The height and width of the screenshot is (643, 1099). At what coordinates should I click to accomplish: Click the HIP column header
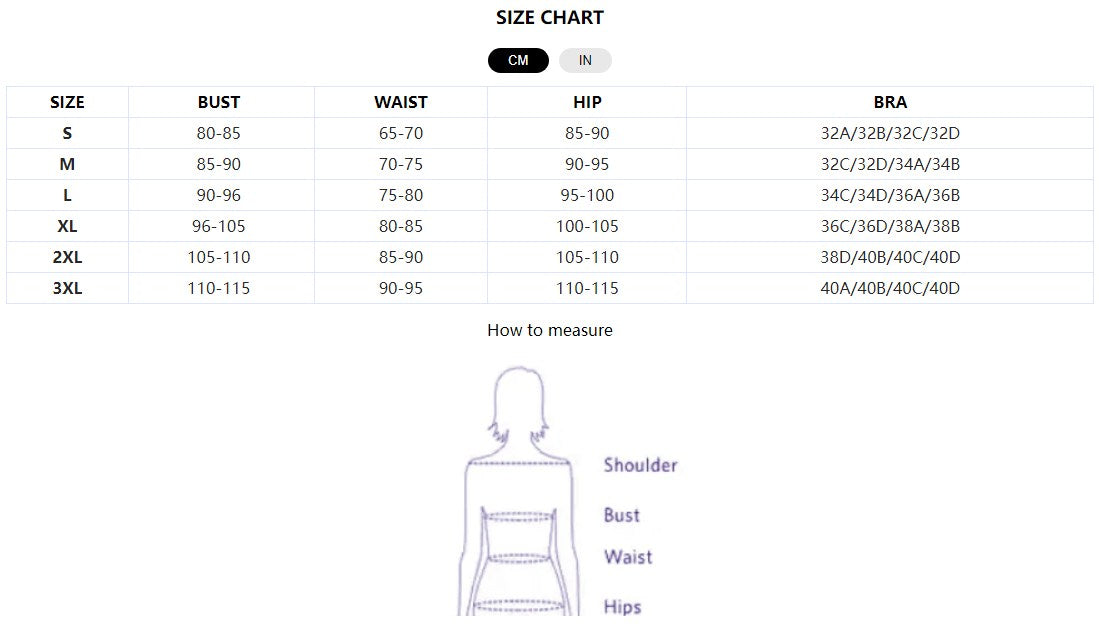coord(587,102)
